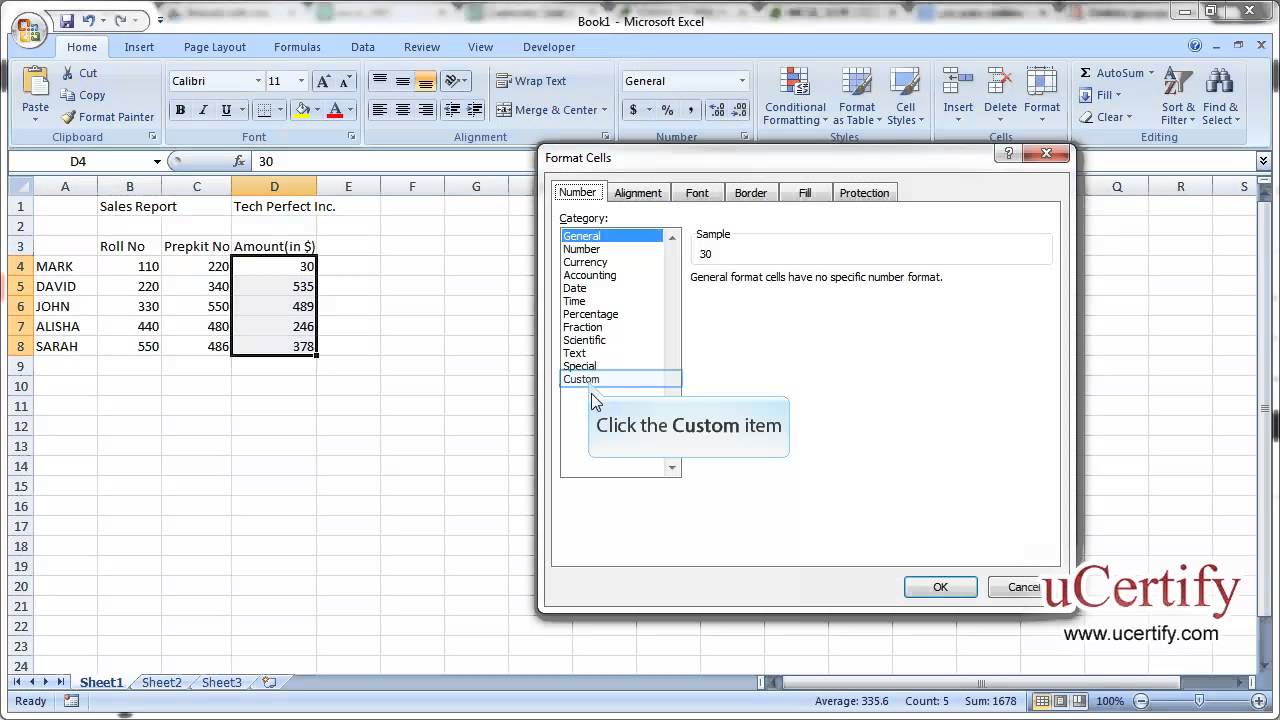Paste clipboard contents
The height and width of the screenshot is (720, 1280).
pos(35,94)
